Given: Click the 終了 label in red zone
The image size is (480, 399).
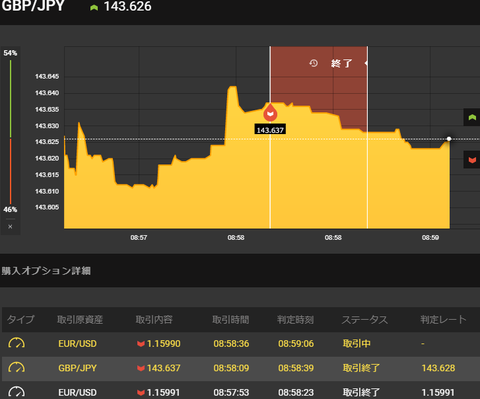Looking at the screenshot, I should click(x=342, y=63).
